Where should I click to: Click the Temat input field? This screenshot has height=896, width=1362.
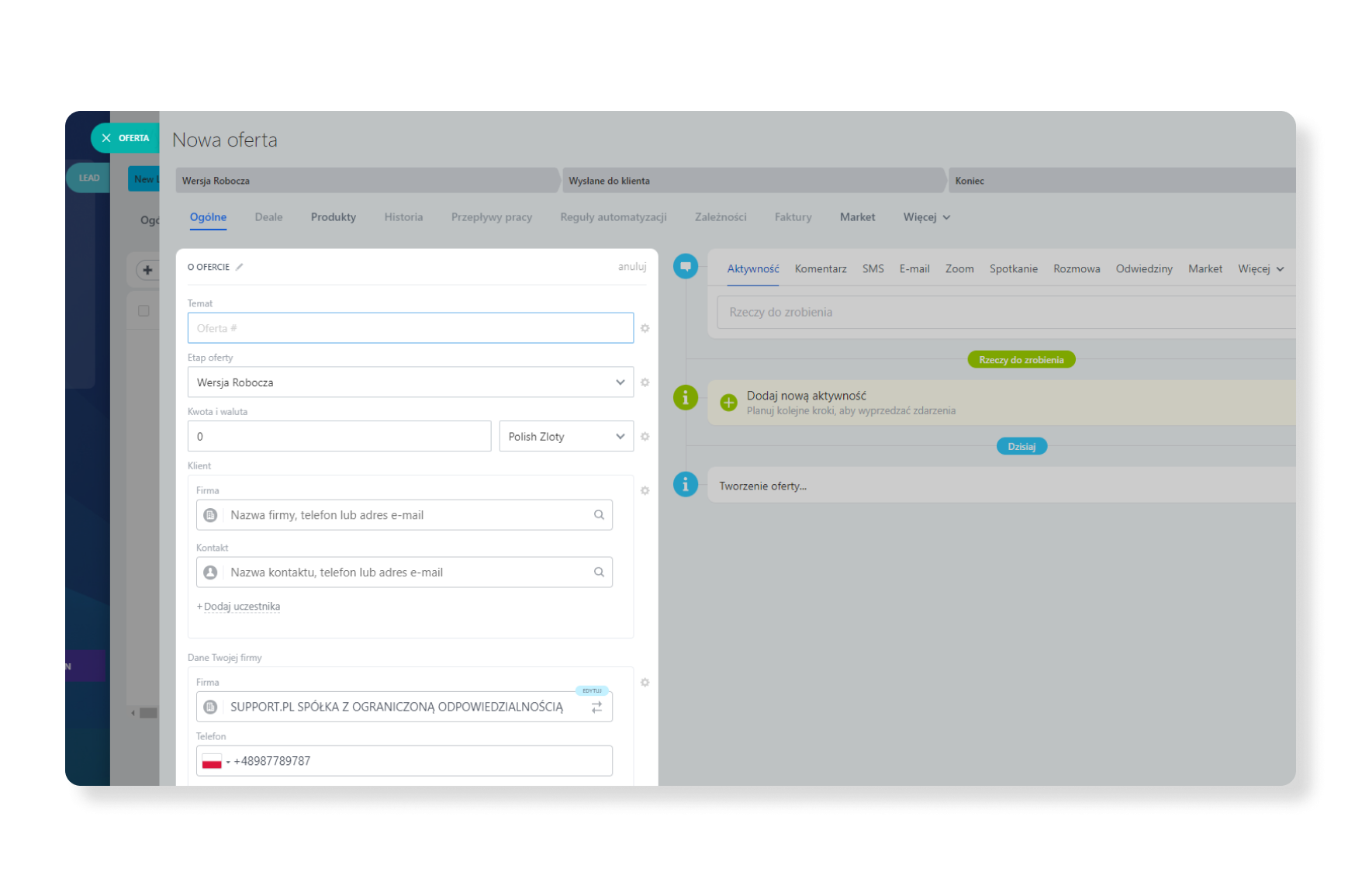410,328
